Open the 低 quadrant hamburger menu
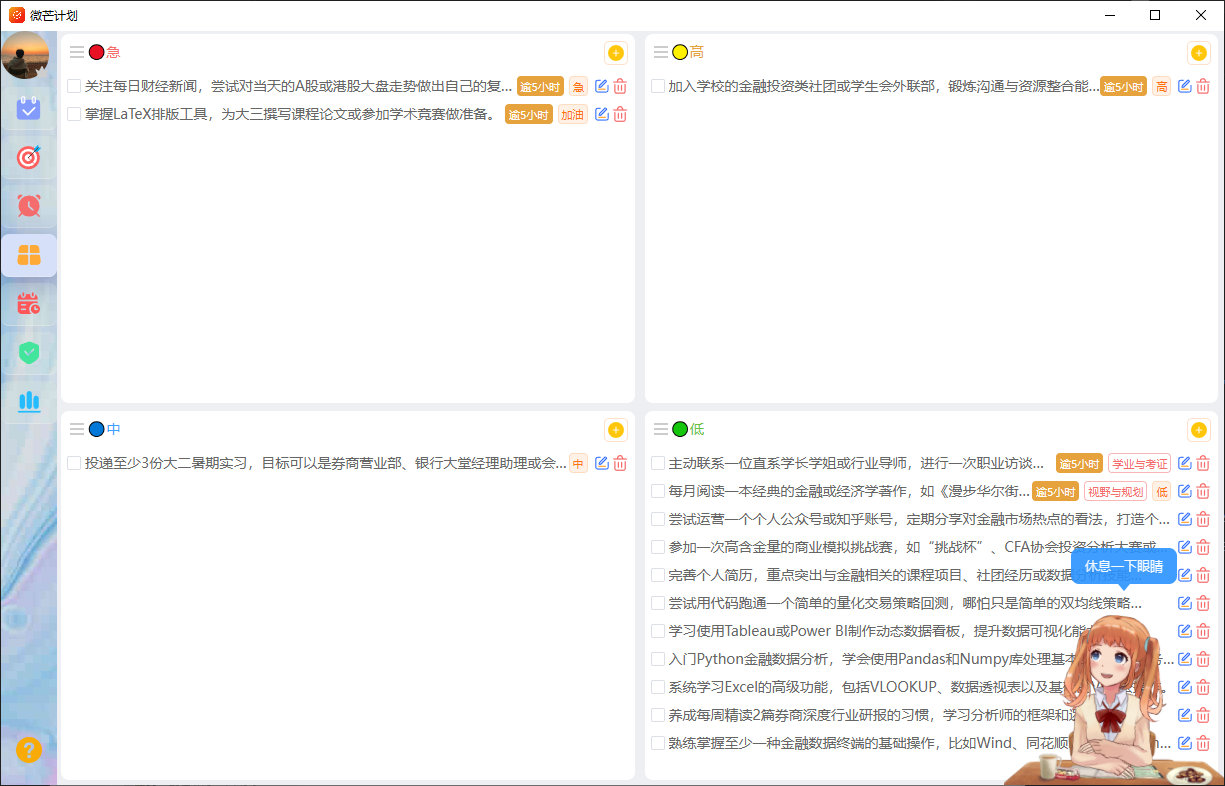1225x786 pixels. (661, 429)
